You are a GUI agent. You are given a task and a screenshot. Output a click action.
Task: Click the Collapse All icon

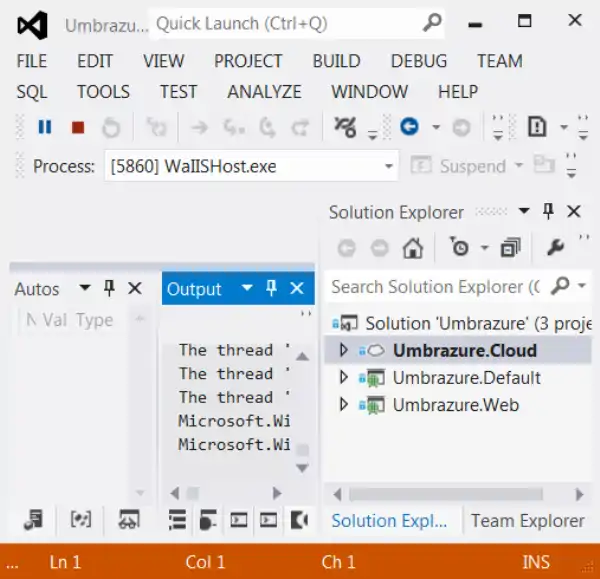click(511, 247)
